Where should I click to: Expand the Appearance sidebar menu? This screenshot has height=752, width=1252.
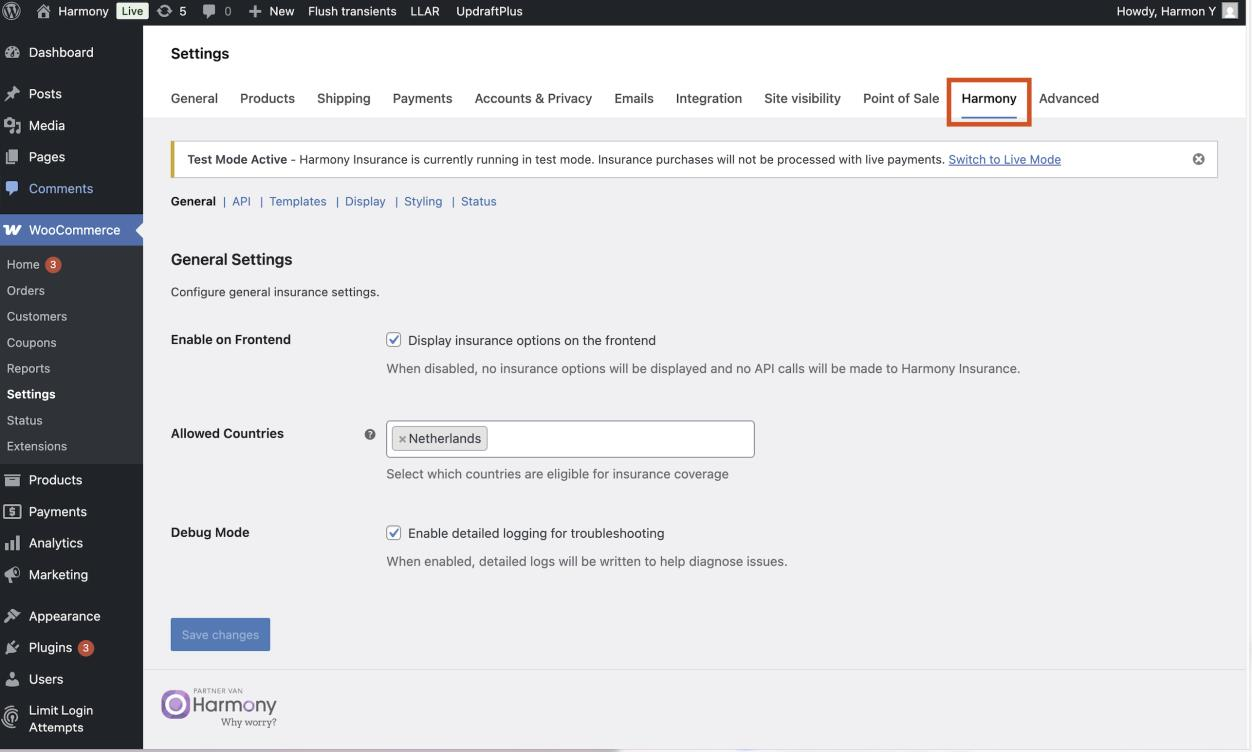point(64,616)
